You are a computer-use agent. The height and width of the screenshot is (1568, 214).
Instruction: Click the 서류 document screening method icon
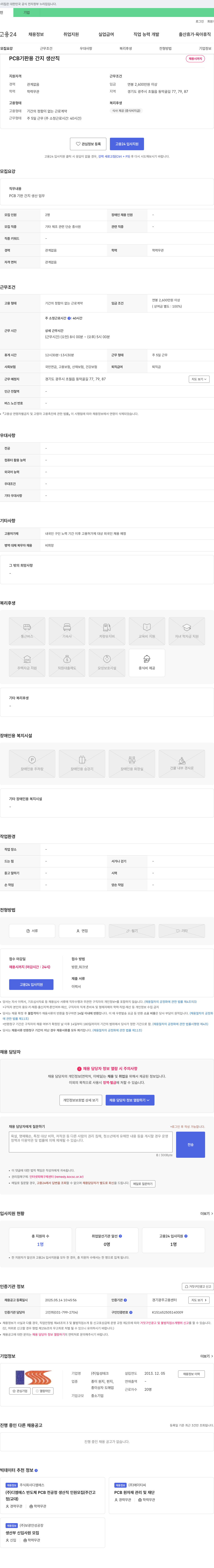32,931
